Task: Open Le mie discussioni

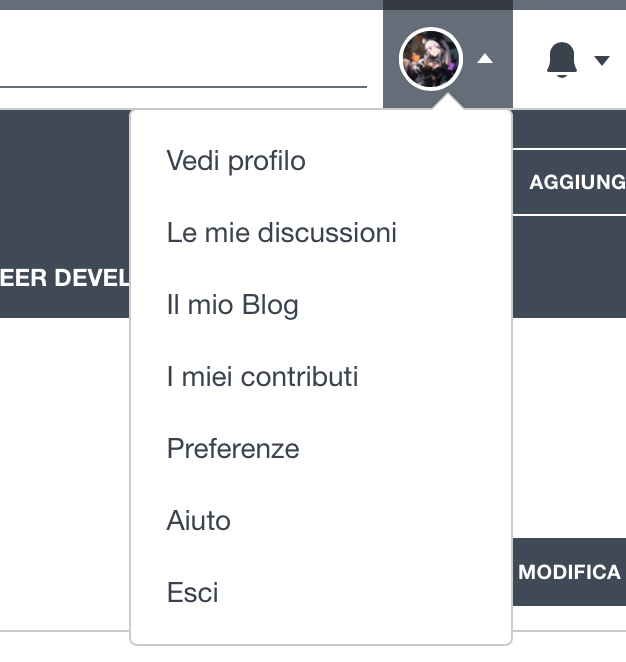Action: pyautogui.click(x=282, y=233)
